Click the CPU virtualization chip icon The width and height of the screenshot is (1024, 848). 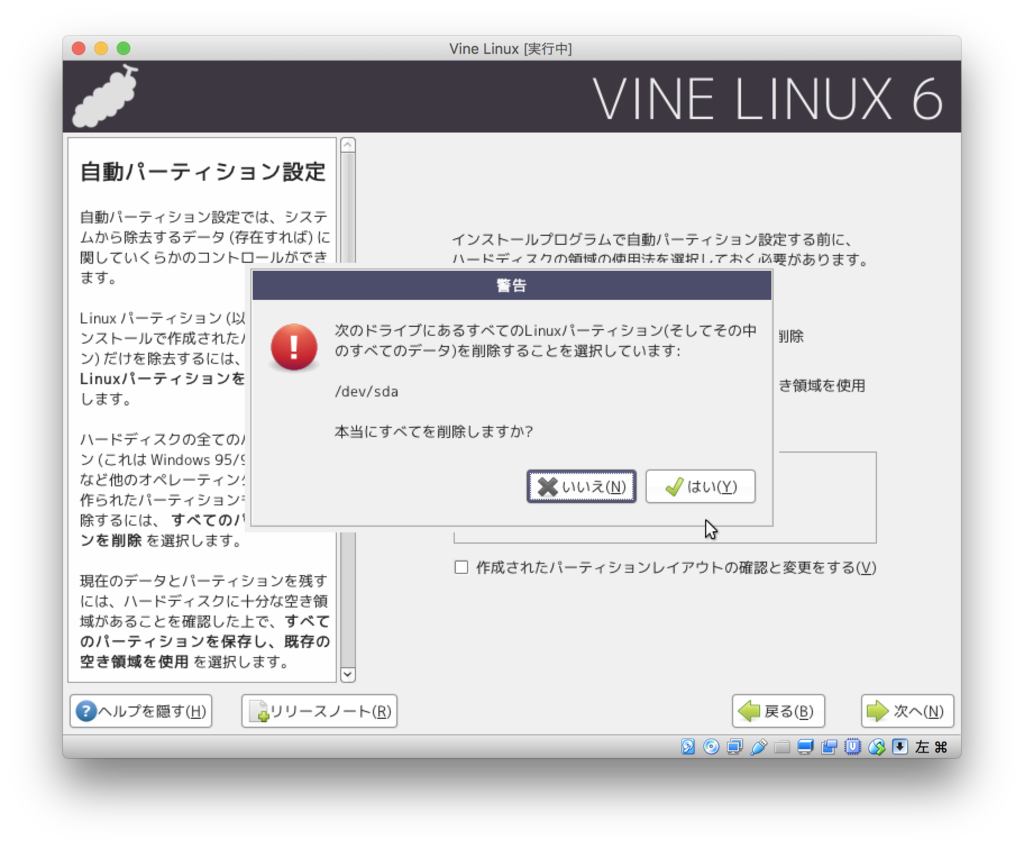coord(853,747)
